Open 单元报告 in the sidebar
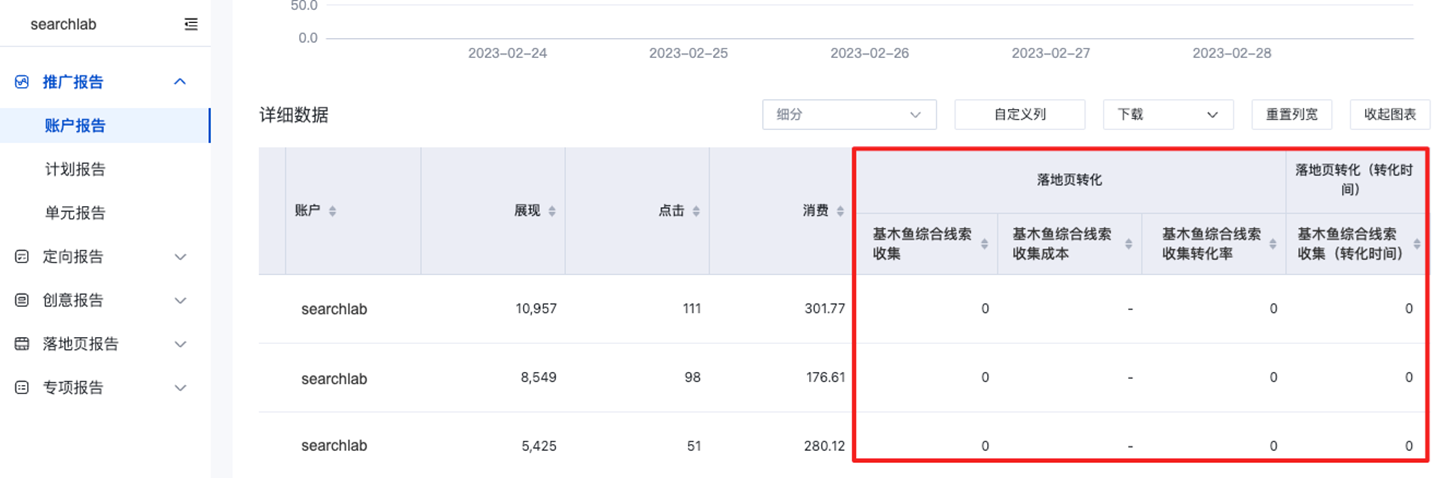Screen dimensions: 1446x478 [x=75, y=213]
